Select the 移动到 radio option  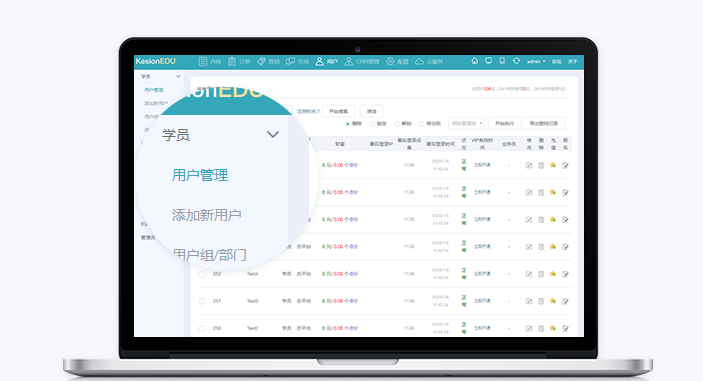pyautogui.click(x=422, y=124)
